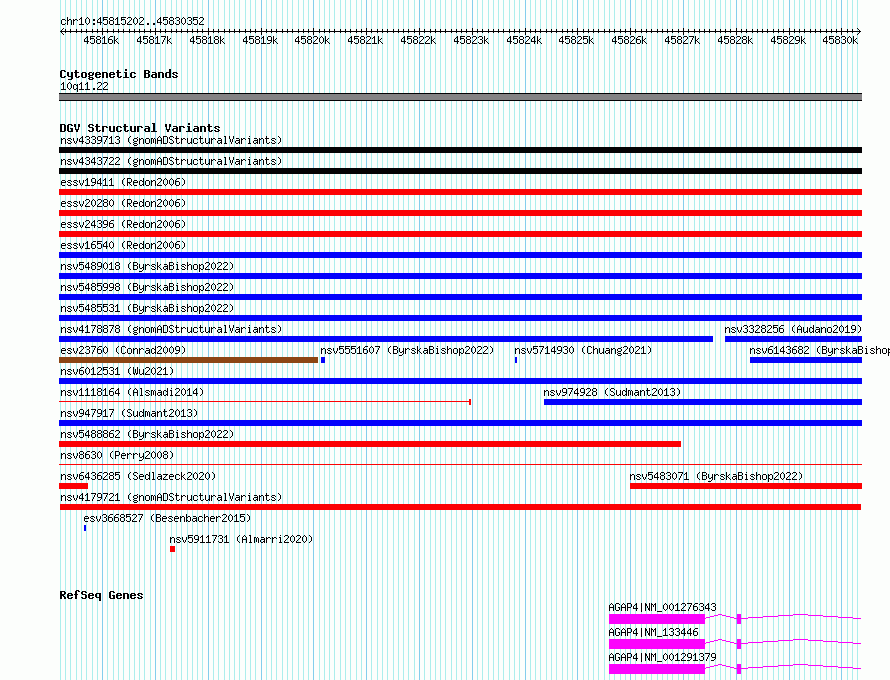Click nsv5485998 (ByrskaBishop2022) label
Viewport: 890px width, 680px height.
(x=147, y=287)
